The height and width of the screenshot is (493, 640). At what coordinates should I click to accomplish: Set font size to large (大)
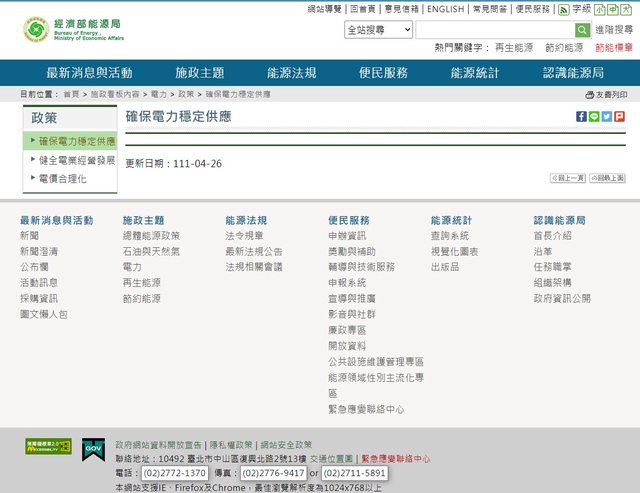tap(624, 9)
